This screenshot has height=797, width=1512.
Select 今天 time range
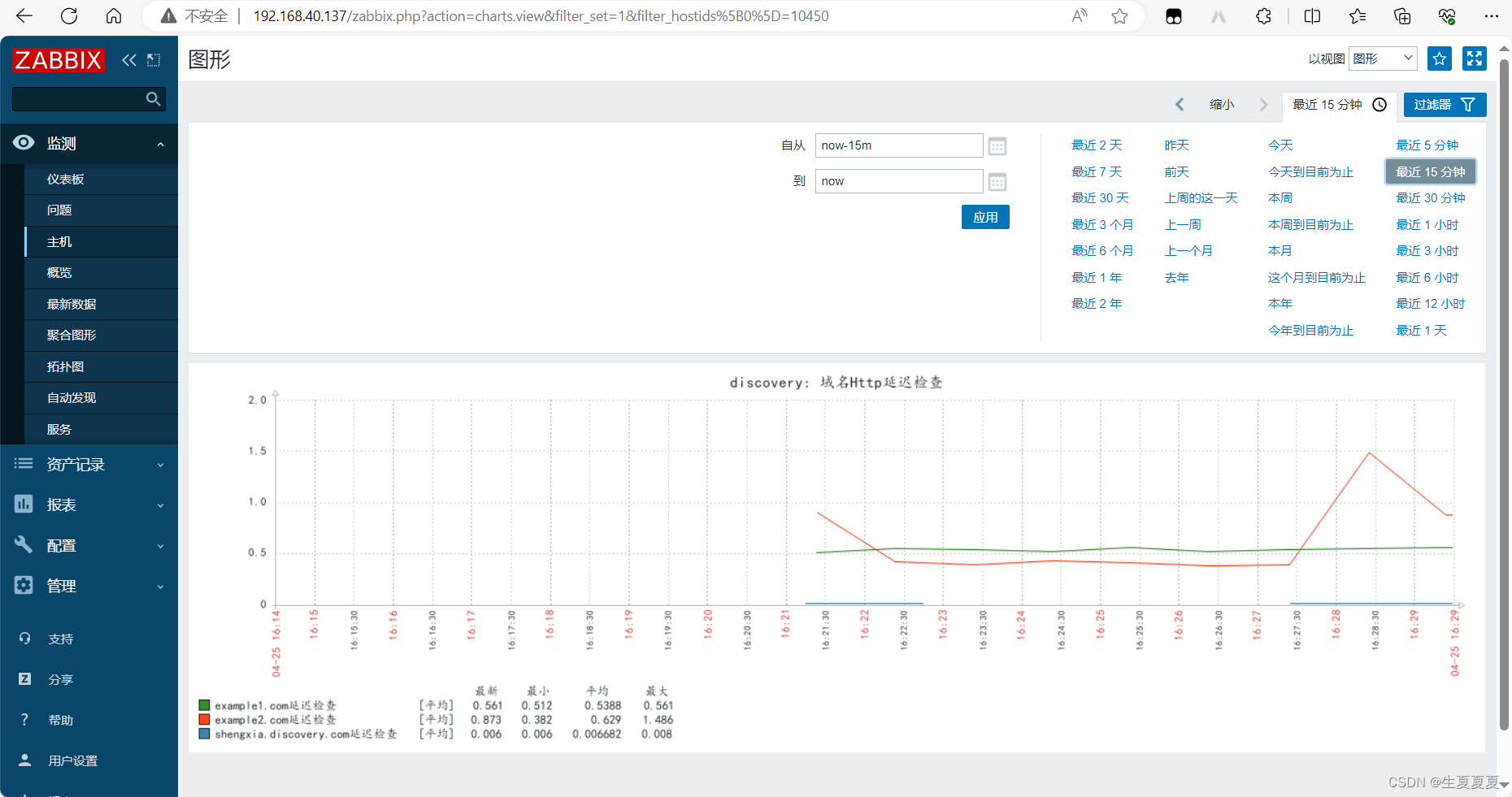pyautogui.click(x=1280, y=145)
